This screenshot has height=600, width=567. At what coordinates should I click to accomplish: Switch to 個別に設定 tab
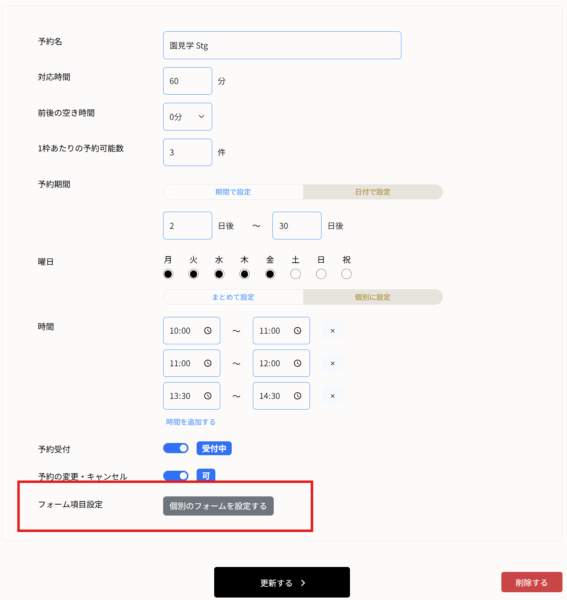(x=373, y=297)
